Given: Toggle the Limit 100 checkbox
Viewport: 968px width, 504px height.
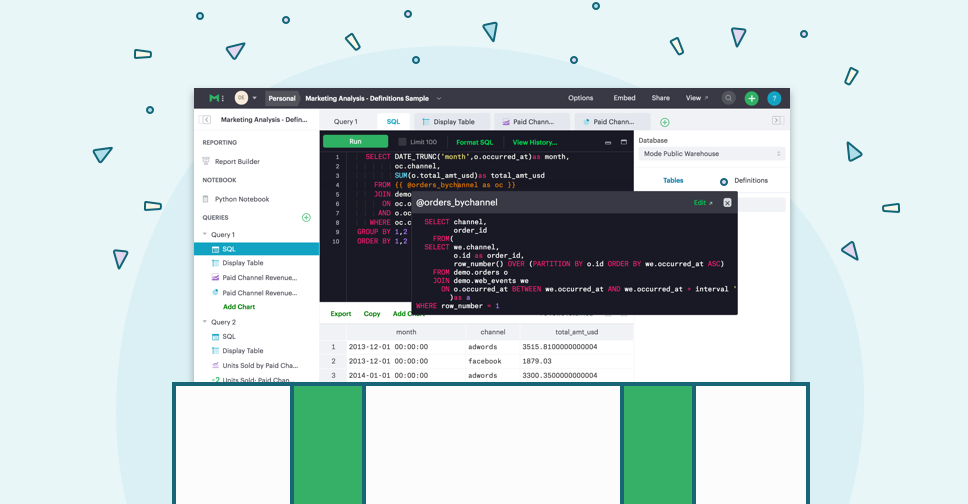Looking at the screenshot, I should pyautogui.click(x=403, y=142).
